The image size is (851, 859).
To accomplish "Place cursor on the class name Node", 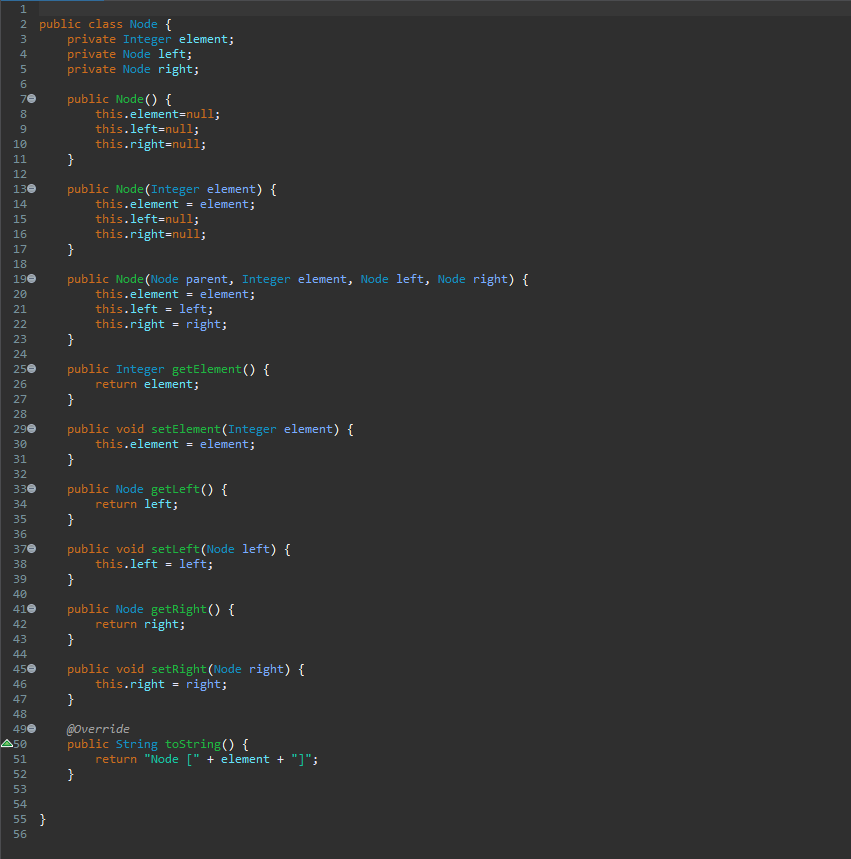I will 143,23.
